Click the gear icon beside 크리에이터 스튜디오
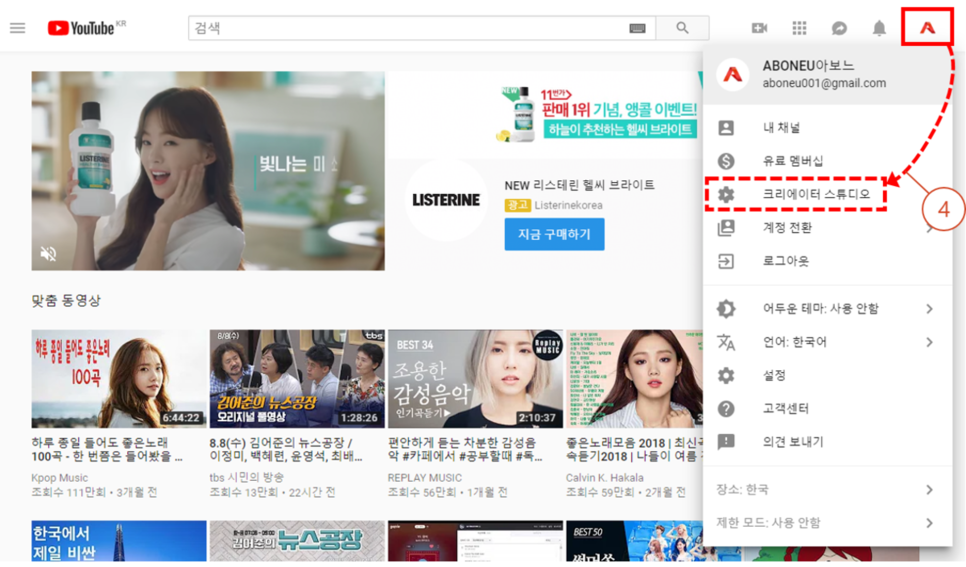 (x=726, y=194)
